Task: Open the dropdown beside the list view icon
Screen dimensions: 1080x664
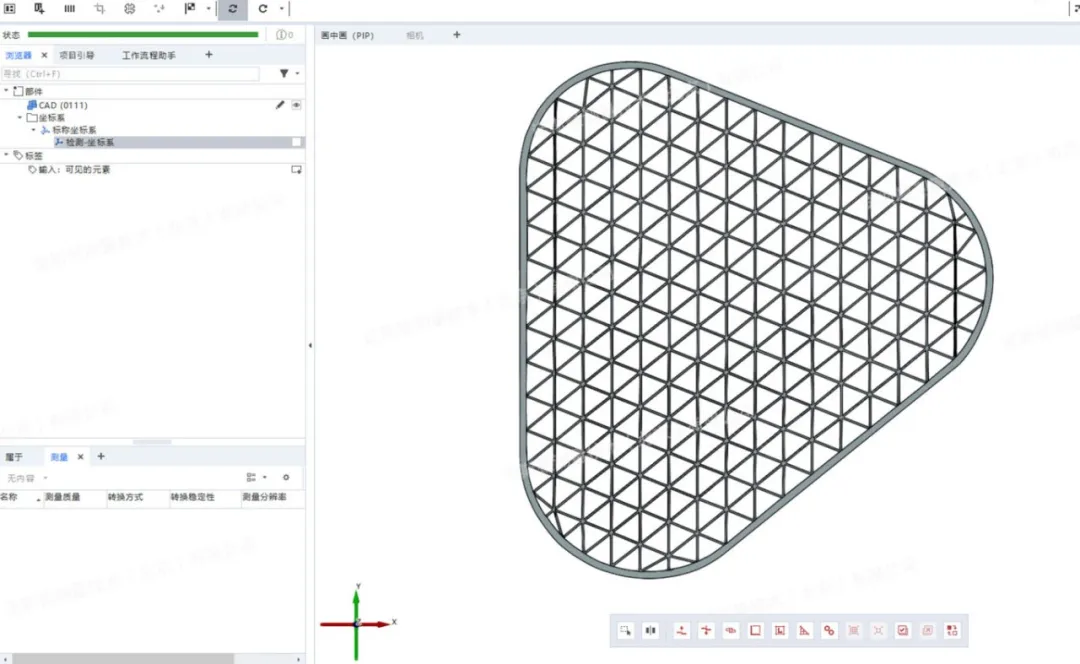Action: point(264,477)
